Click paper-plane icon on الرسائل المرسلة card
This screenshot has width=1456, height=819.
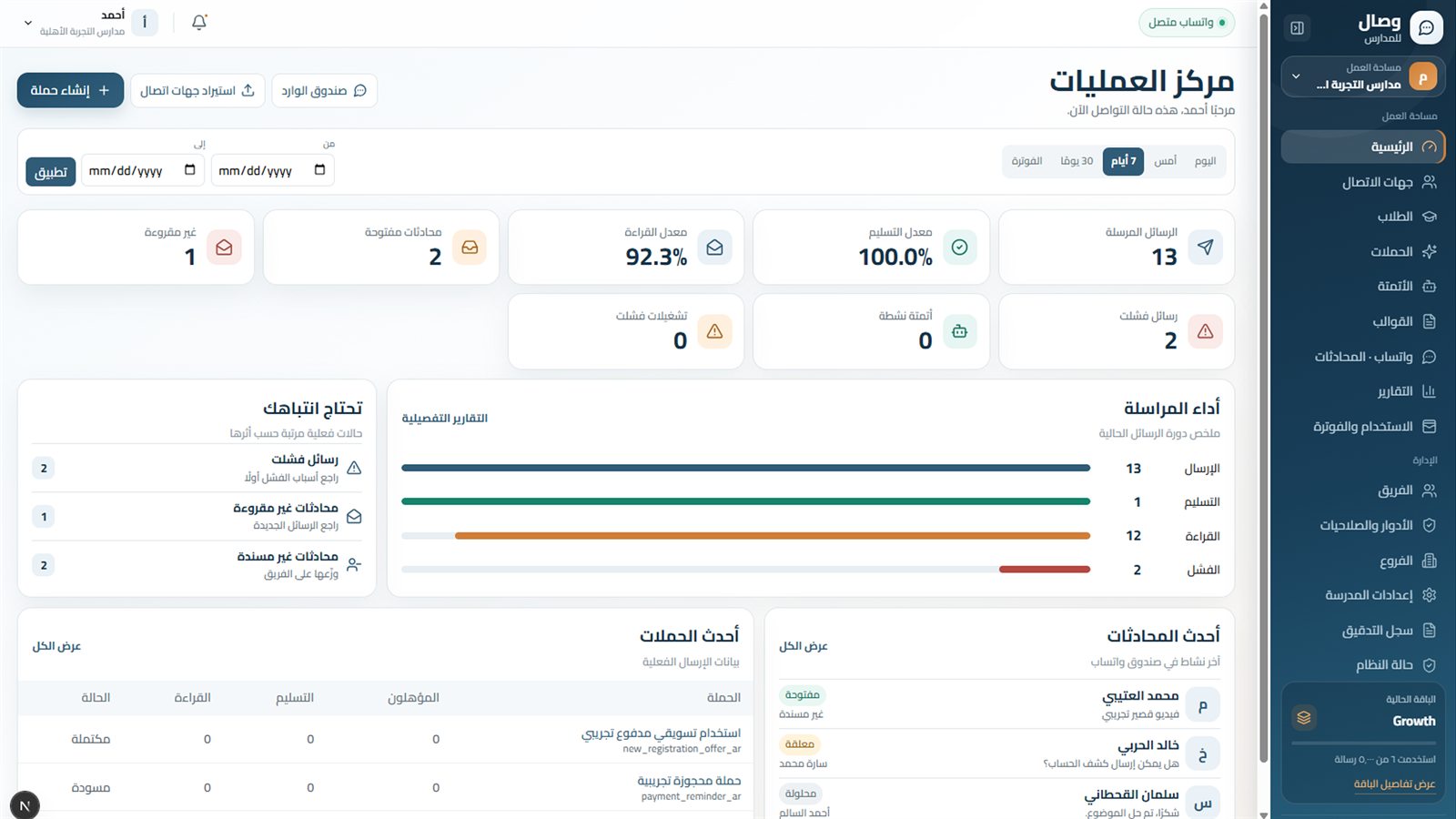click(x=1205, y=248)
